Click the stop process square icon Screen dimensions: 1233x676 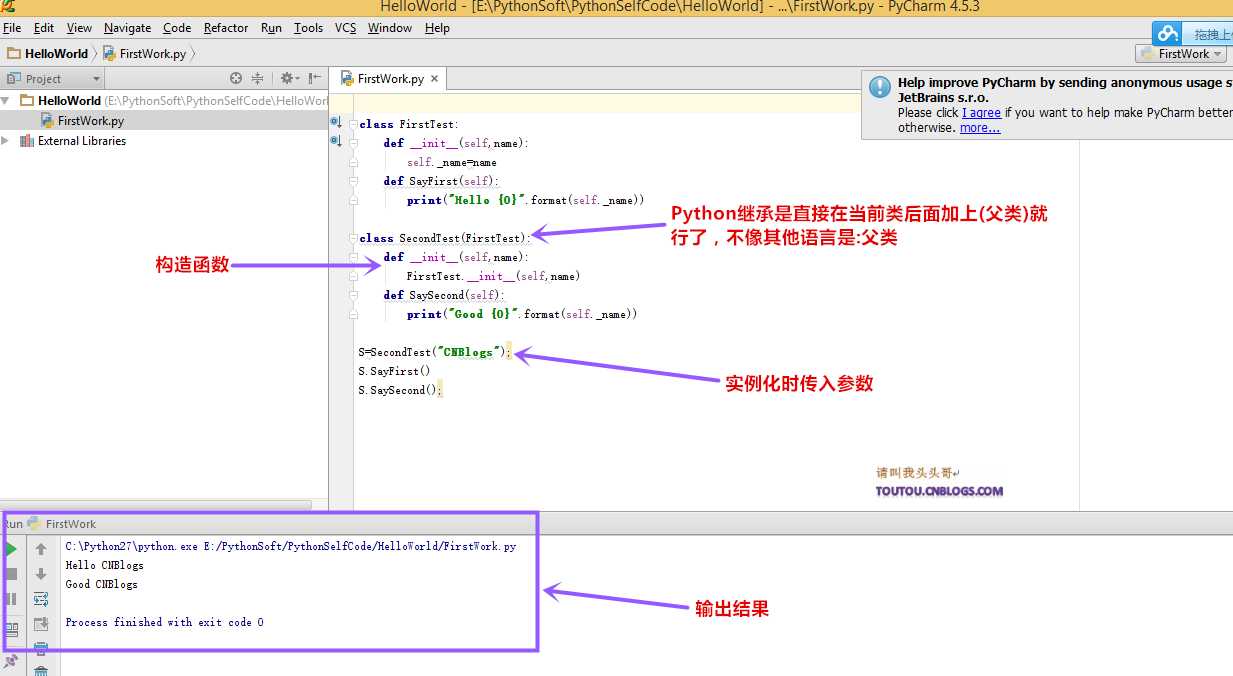[11, 574]
